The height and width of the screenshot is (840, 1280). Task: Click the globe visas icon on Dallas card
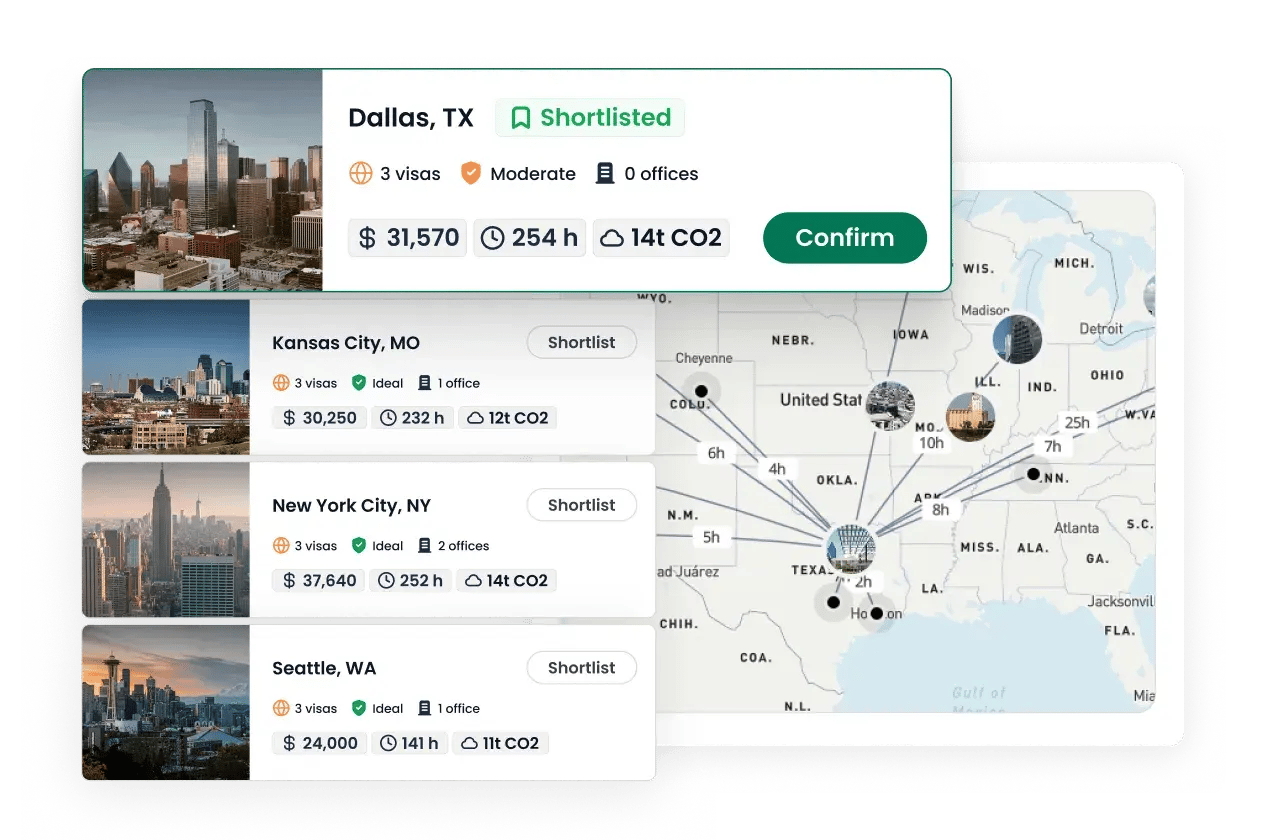(360, 173)
